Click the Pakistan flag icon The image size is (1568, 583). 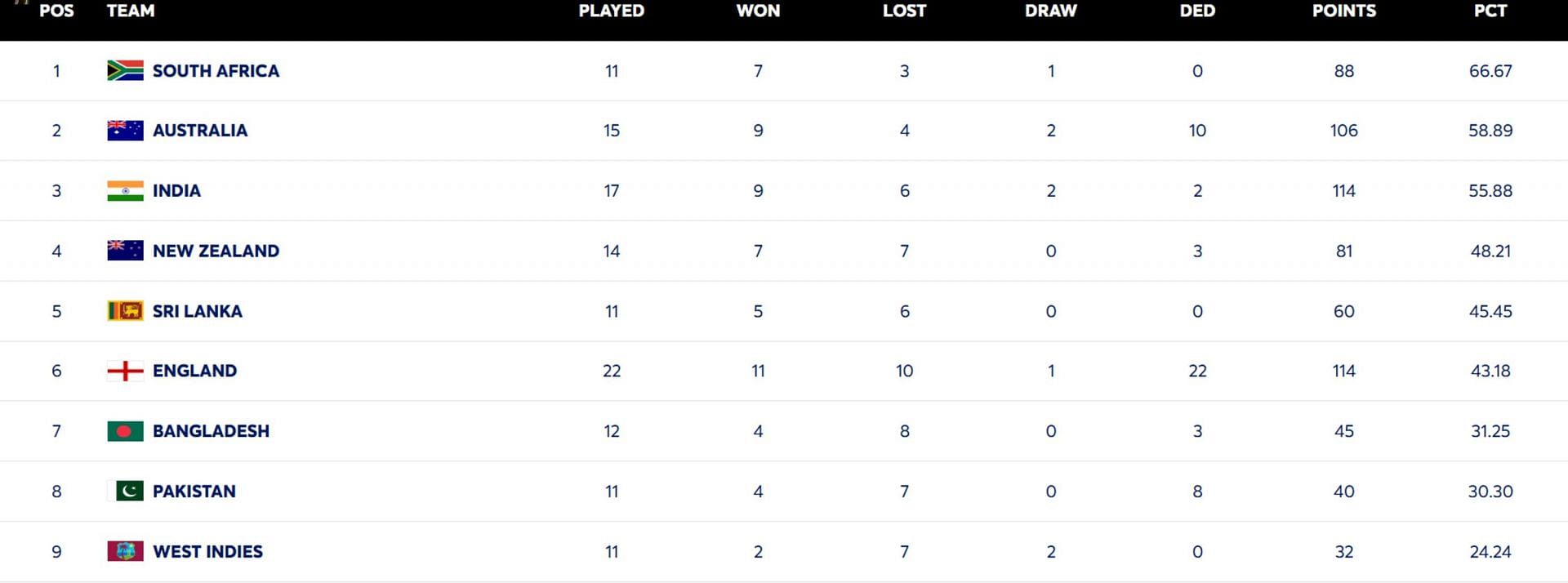[x=125, y=491]
